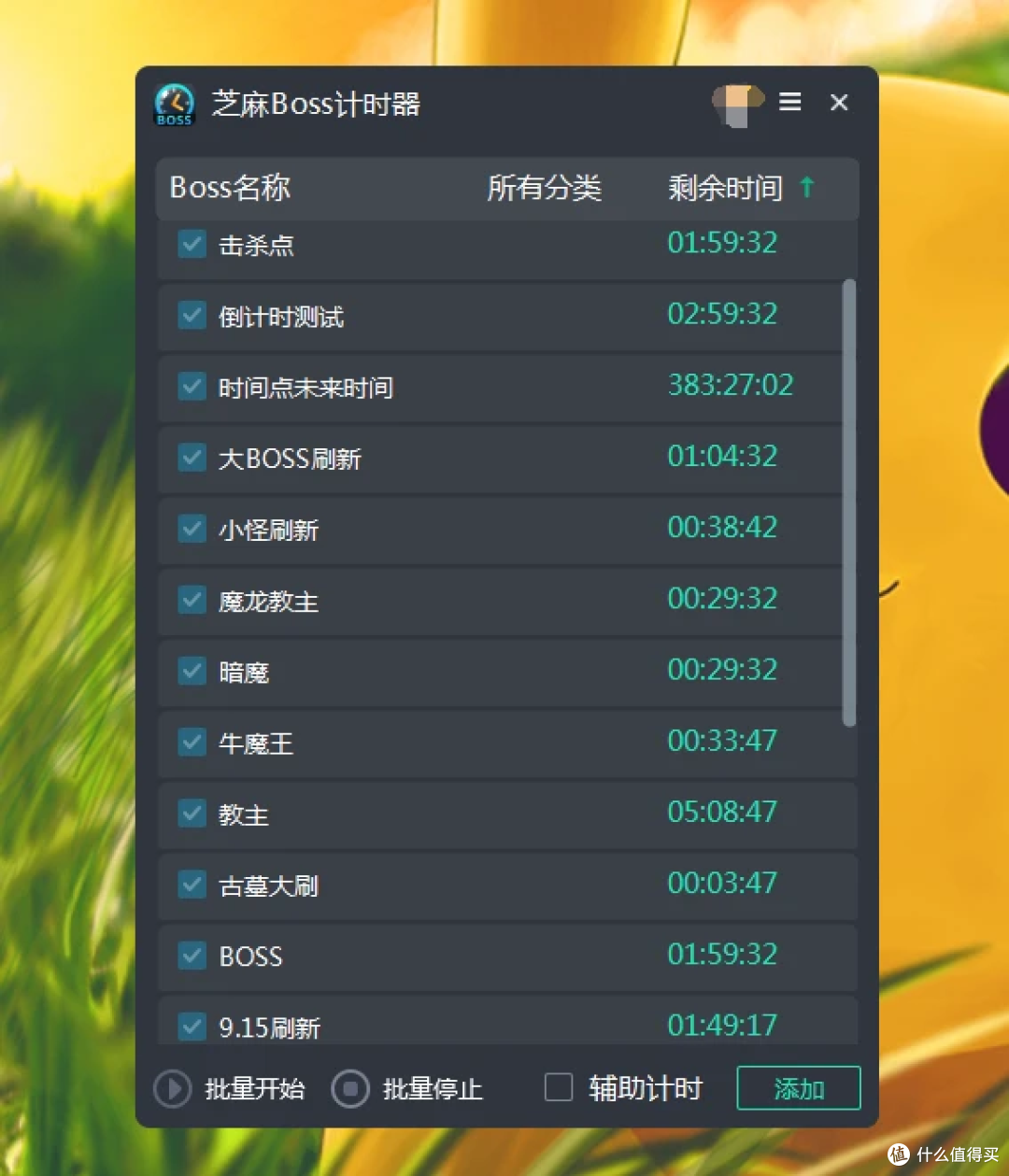This screenshot has height=1176, width=1009.
Task: Click the green sort arrow next to 剩余时间
Action: [807, 187]
